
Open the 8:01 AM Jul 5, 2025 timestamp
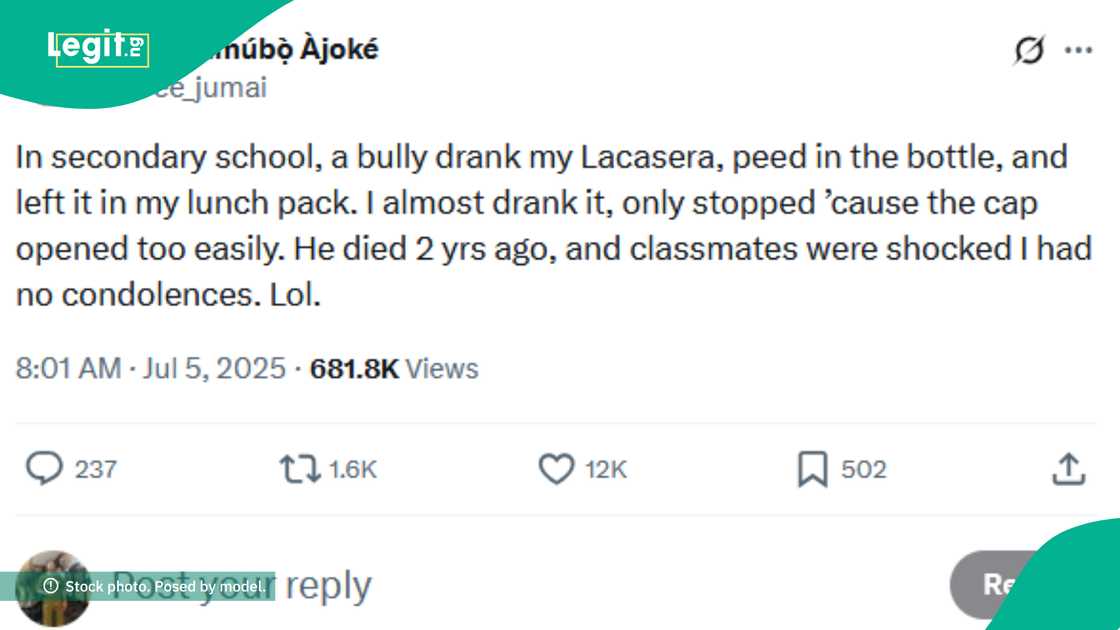[x=150, y=369]
